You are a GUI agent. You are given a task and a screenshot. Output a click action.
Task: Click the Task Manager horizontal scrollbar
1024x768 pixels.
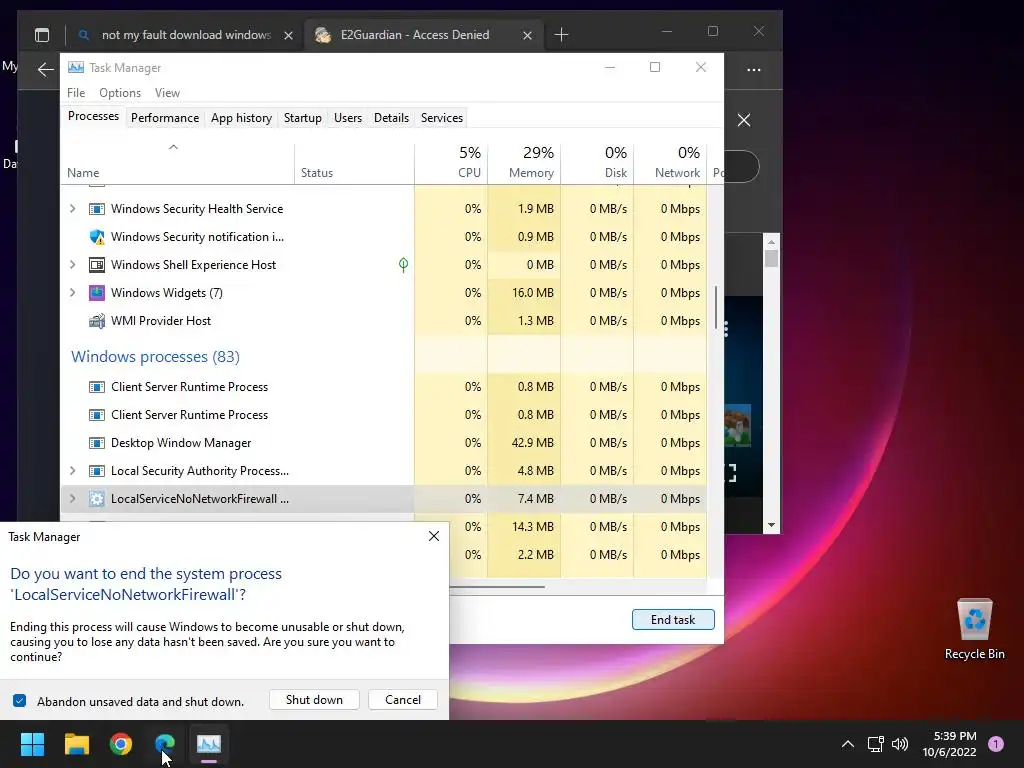tap(496, 586)
